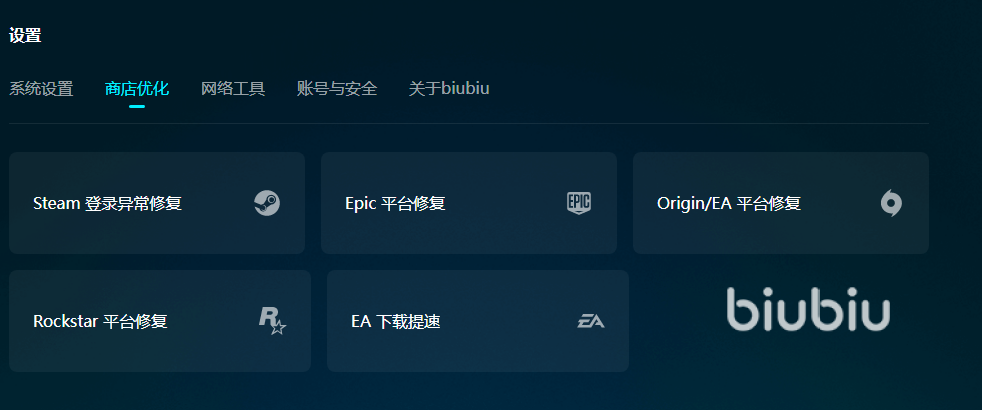Click the Steam logo icon

[266, 203]
